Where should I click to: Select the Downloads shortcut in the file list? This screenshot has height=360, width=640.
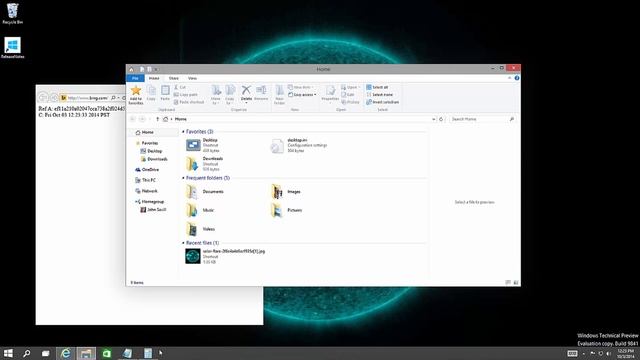click(x=204, y=164)
